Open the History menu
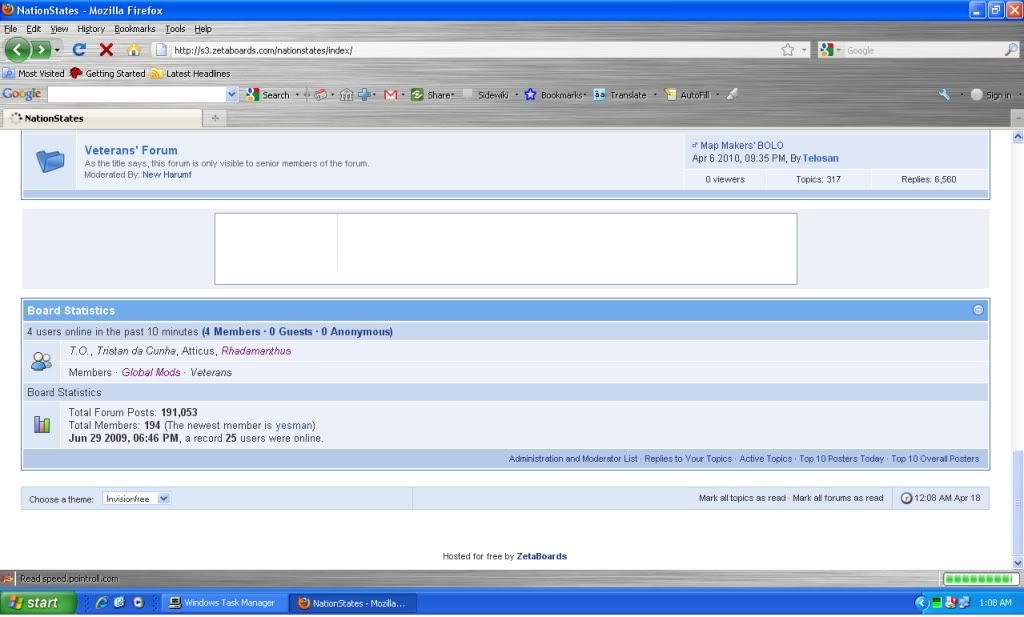Screen dimensions: 1024x617 pos(91,29)
